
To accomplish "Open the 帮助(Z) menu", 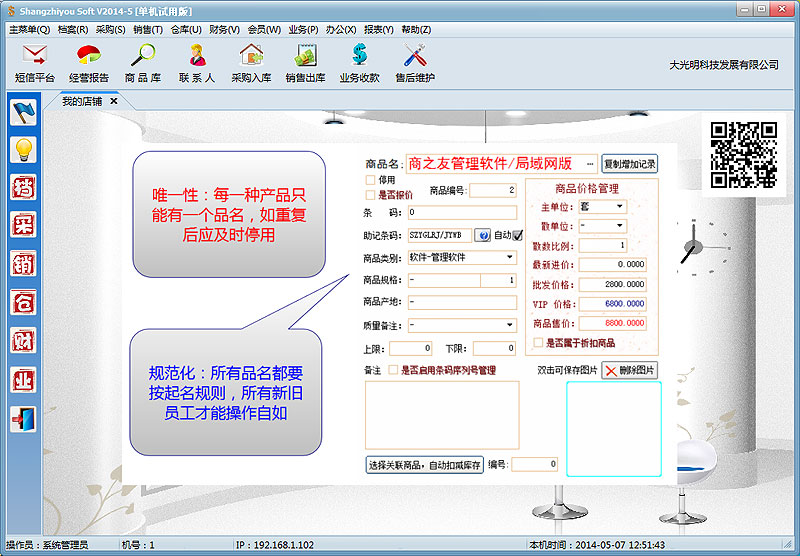I will pyautogui.click(x=416, y=30).
